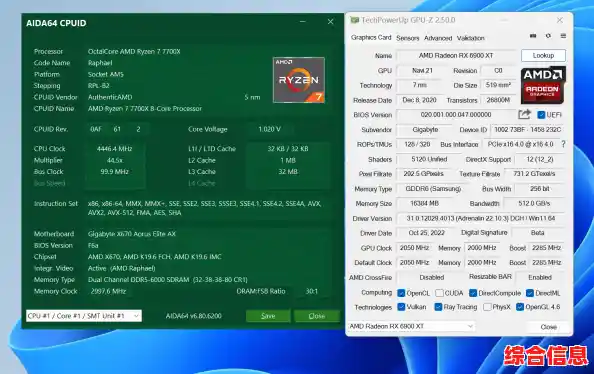This screenshot has width=594, height=374.
Task: Click the Subvendor Gigabyte field
Action: [425, 130]
